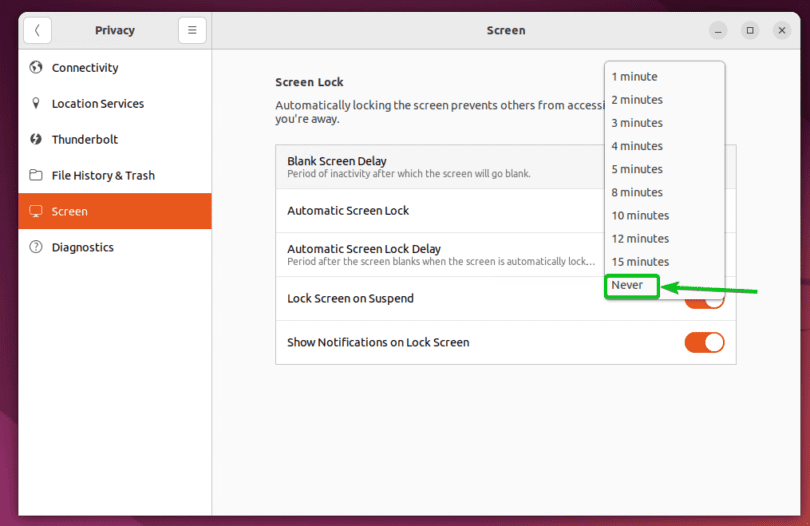Go to File History & Trash
Screen dimensions: 810x526
(103, 176)
